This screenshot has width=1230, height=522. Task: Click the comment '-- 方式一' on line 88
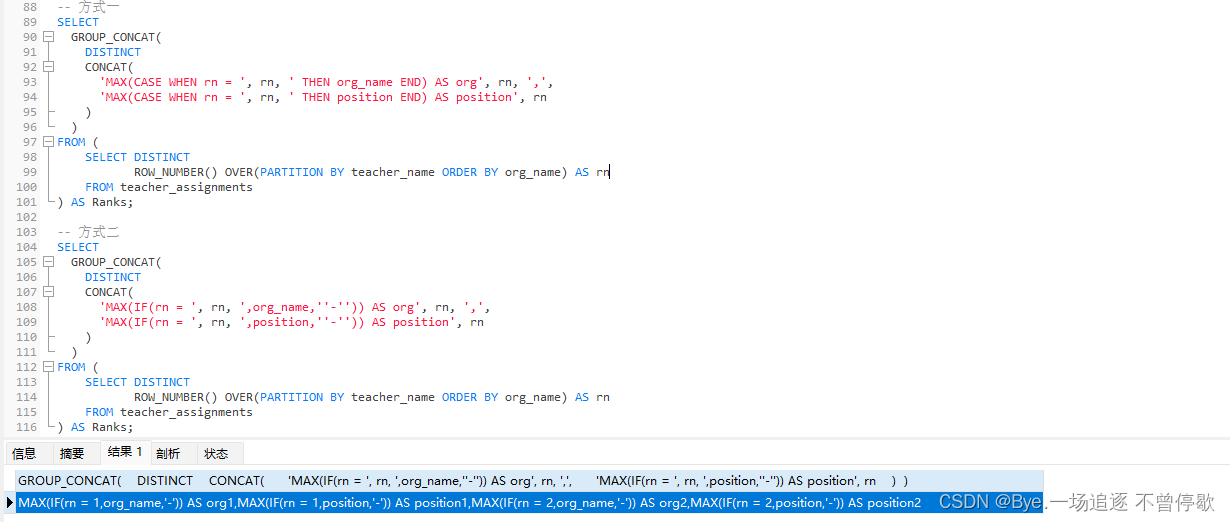click(88, 7)
